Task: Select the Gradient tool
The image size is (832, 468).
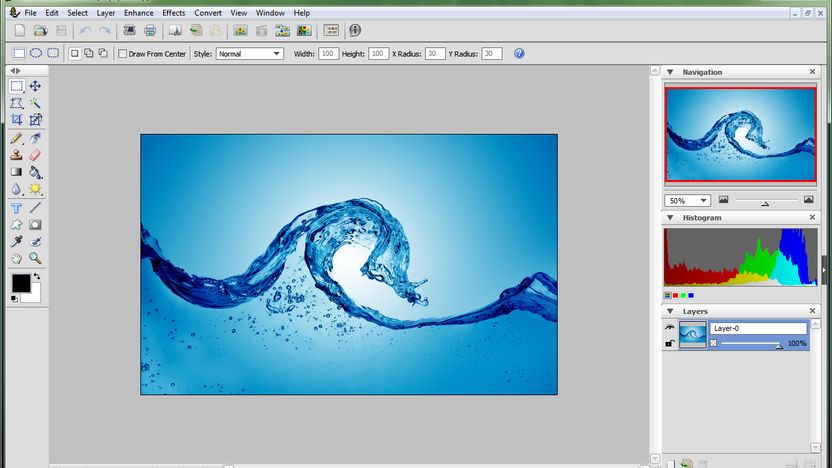Action: (16, 172)
